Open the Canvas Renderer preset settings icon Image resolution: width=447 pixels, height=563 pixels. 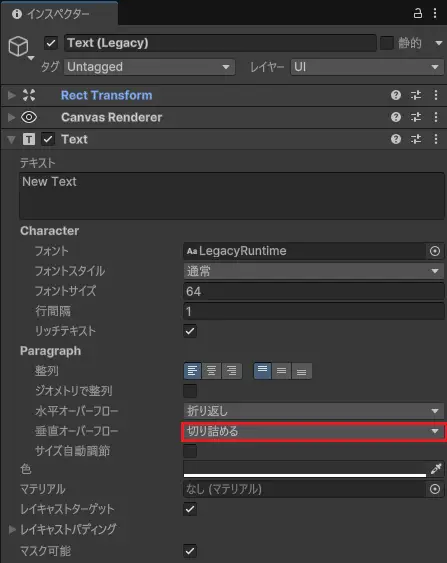[x=416, y=117]
